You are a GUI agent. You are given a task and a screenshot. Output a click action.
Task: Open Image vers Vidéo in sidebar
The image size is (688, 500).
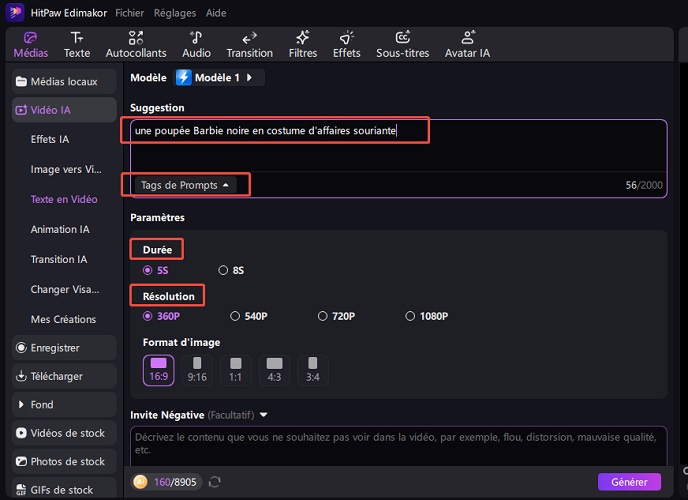pos(66,169)
